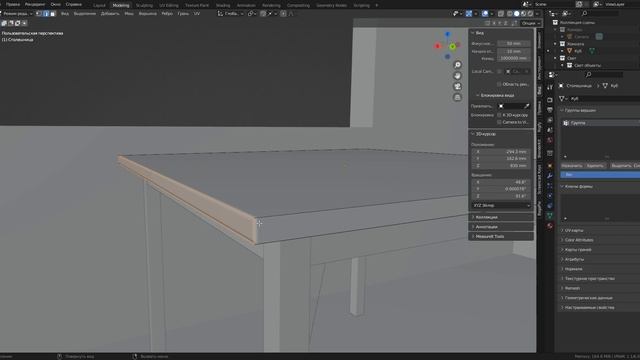Click the Выделить vertex group button
Image resolution: width=640 pixels, height=360 pixels.
point(621,166)
